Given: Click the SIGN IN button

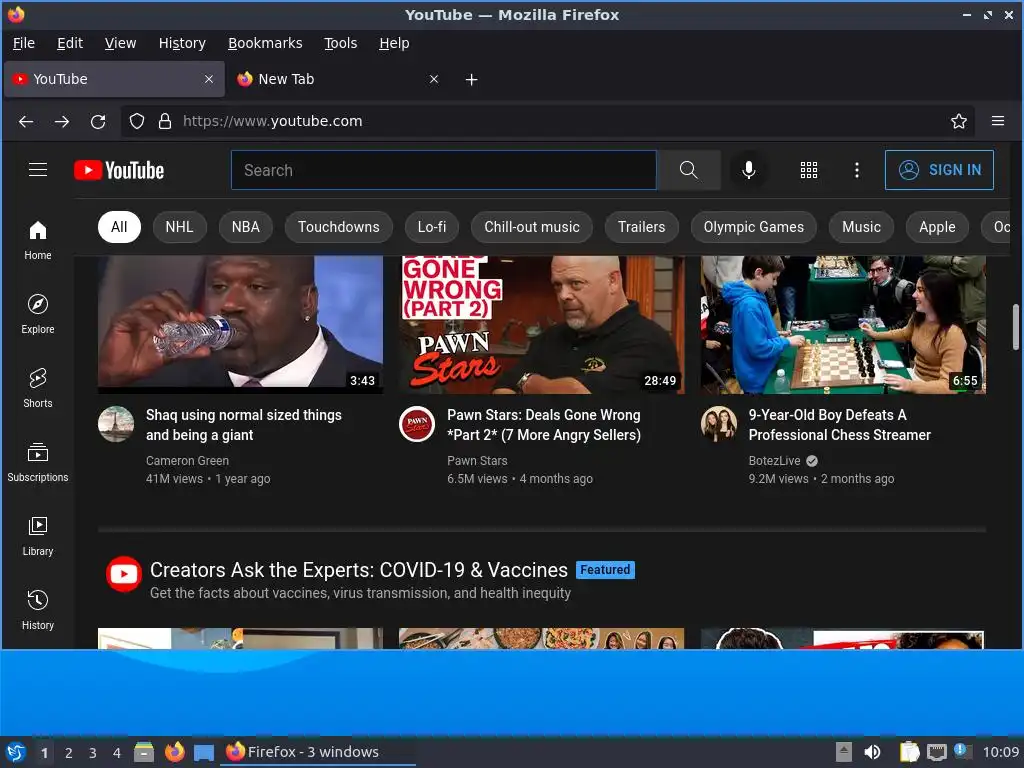Looking at the screenshot, I should pos(939,170).
